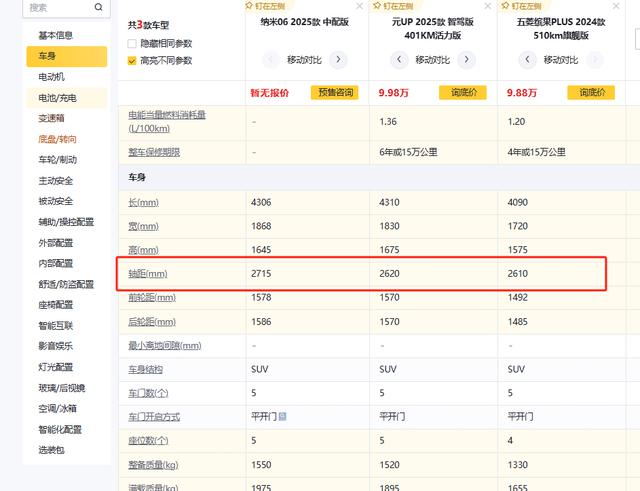Click the 6年或15万公里 warranty cell

(408, 152)
